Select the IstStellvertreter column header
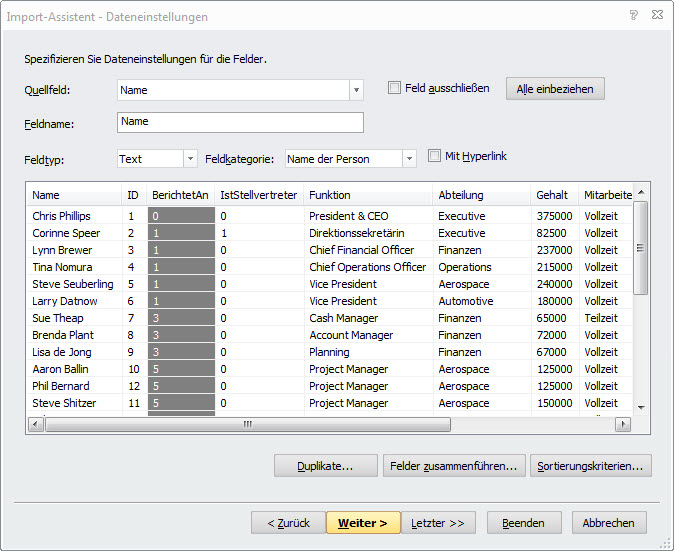 point(259,195)
